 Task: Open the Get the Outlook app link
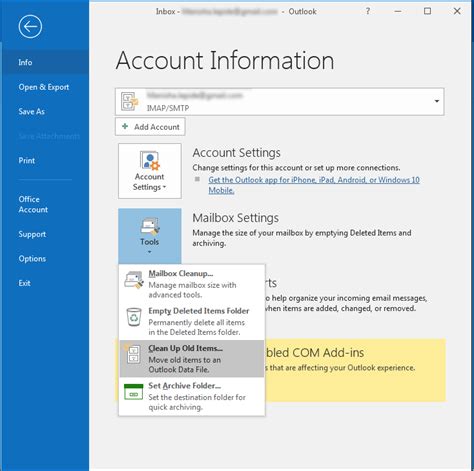(314, 185)
